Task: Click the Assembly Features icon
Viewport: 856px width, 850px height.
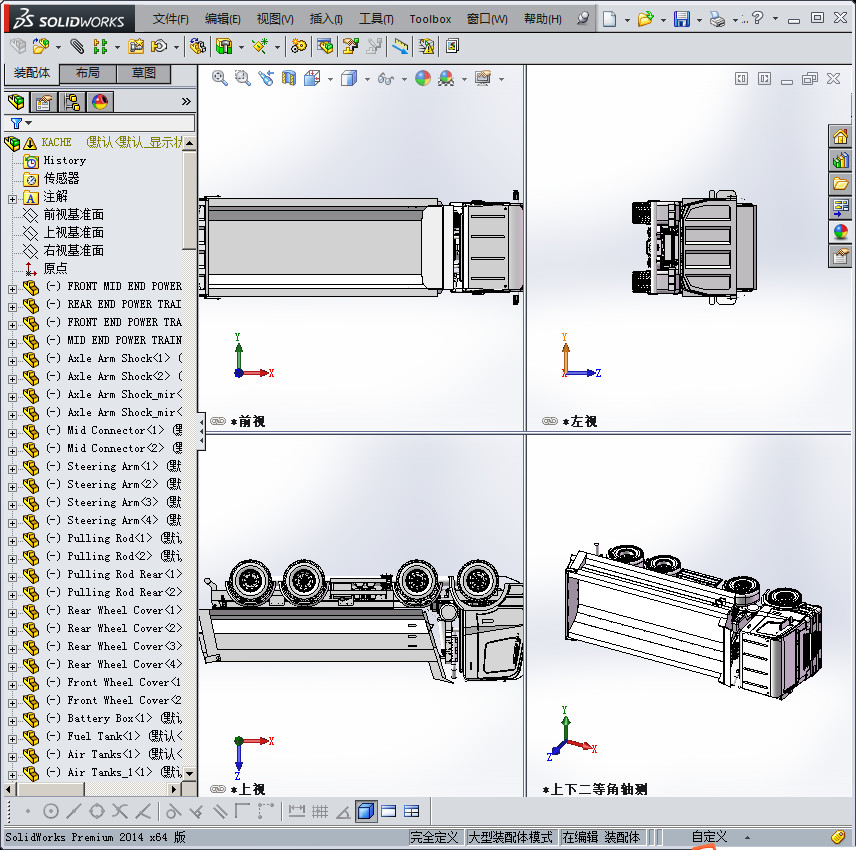Action: (x=224, y=46)
